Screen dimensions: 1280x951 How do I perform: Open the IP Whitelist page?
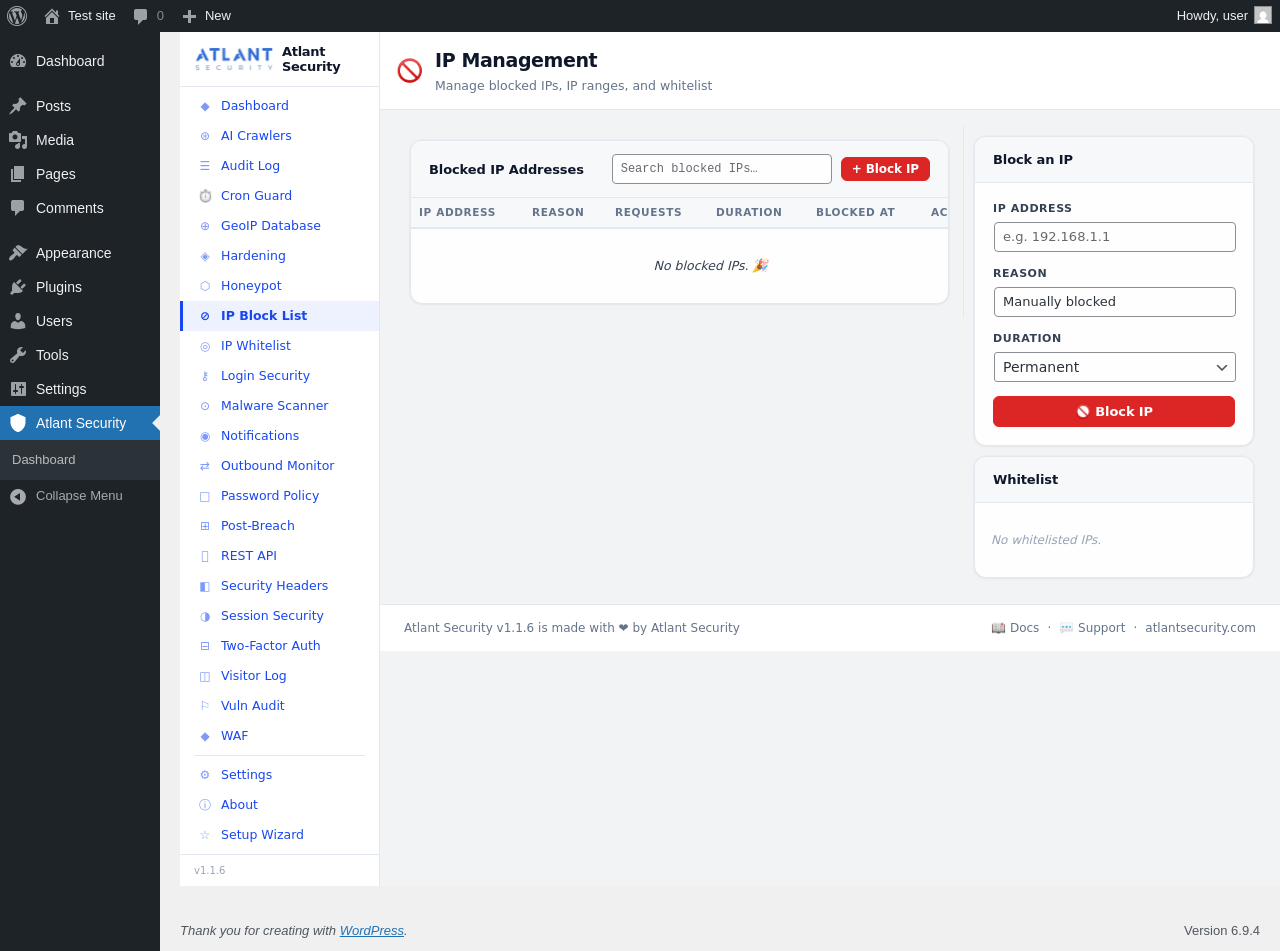[256, 346]
